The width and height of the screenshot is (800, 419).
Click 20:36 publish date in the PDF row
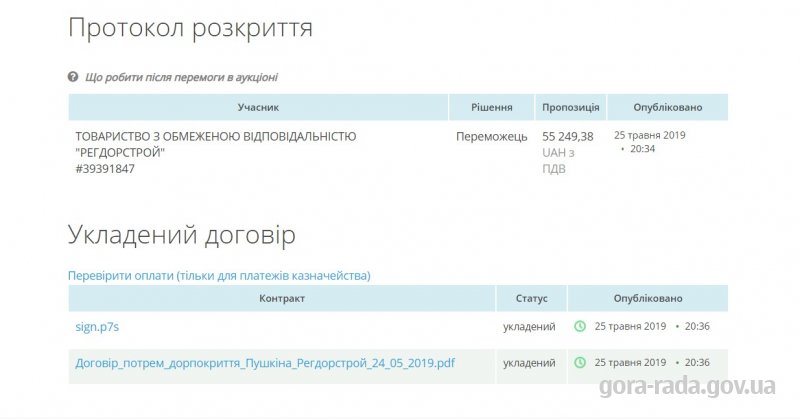pyautogui.click(x=652, y=362)
